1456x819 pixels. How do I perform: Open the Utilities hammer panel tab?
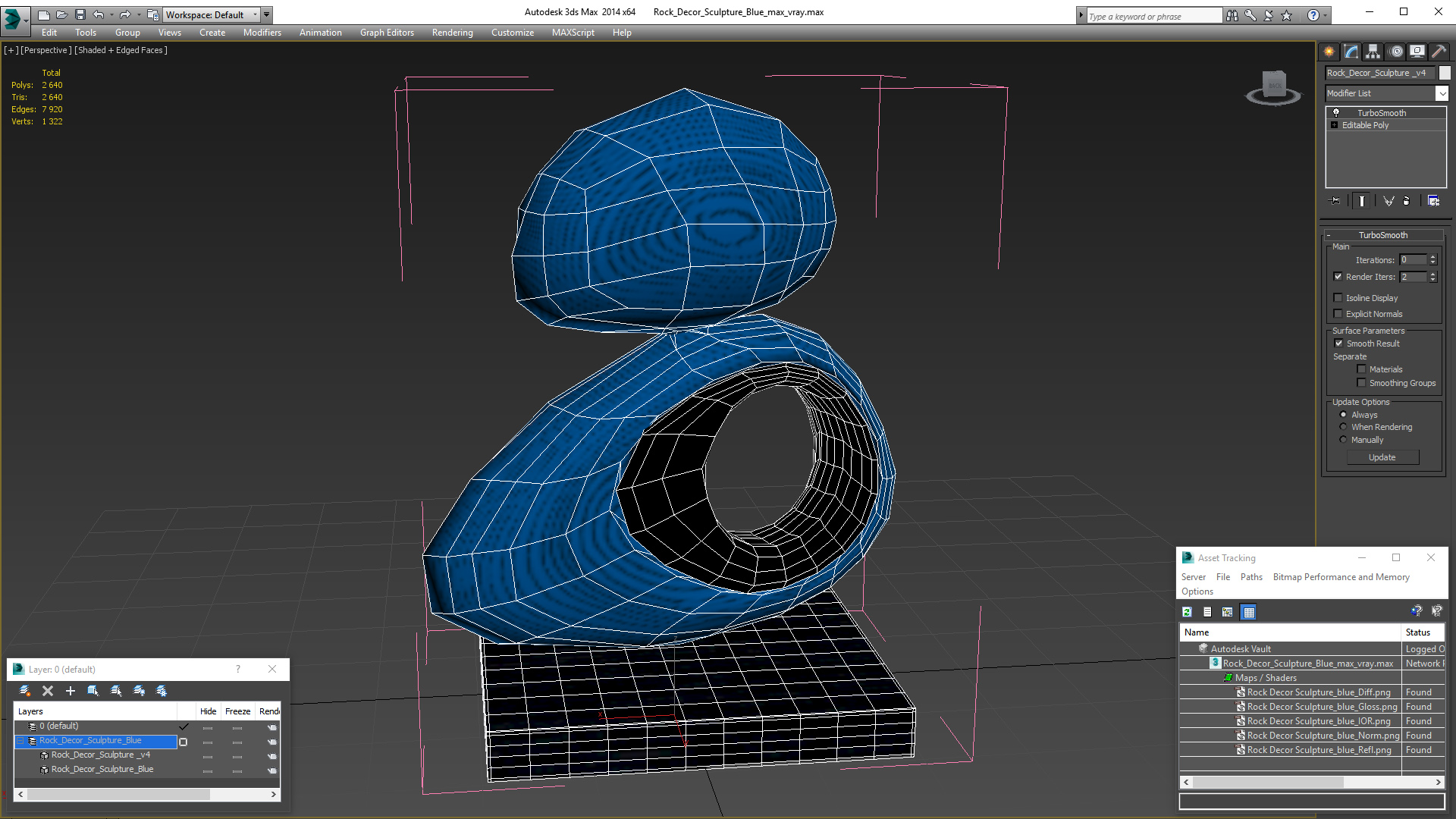point(1439,52)
